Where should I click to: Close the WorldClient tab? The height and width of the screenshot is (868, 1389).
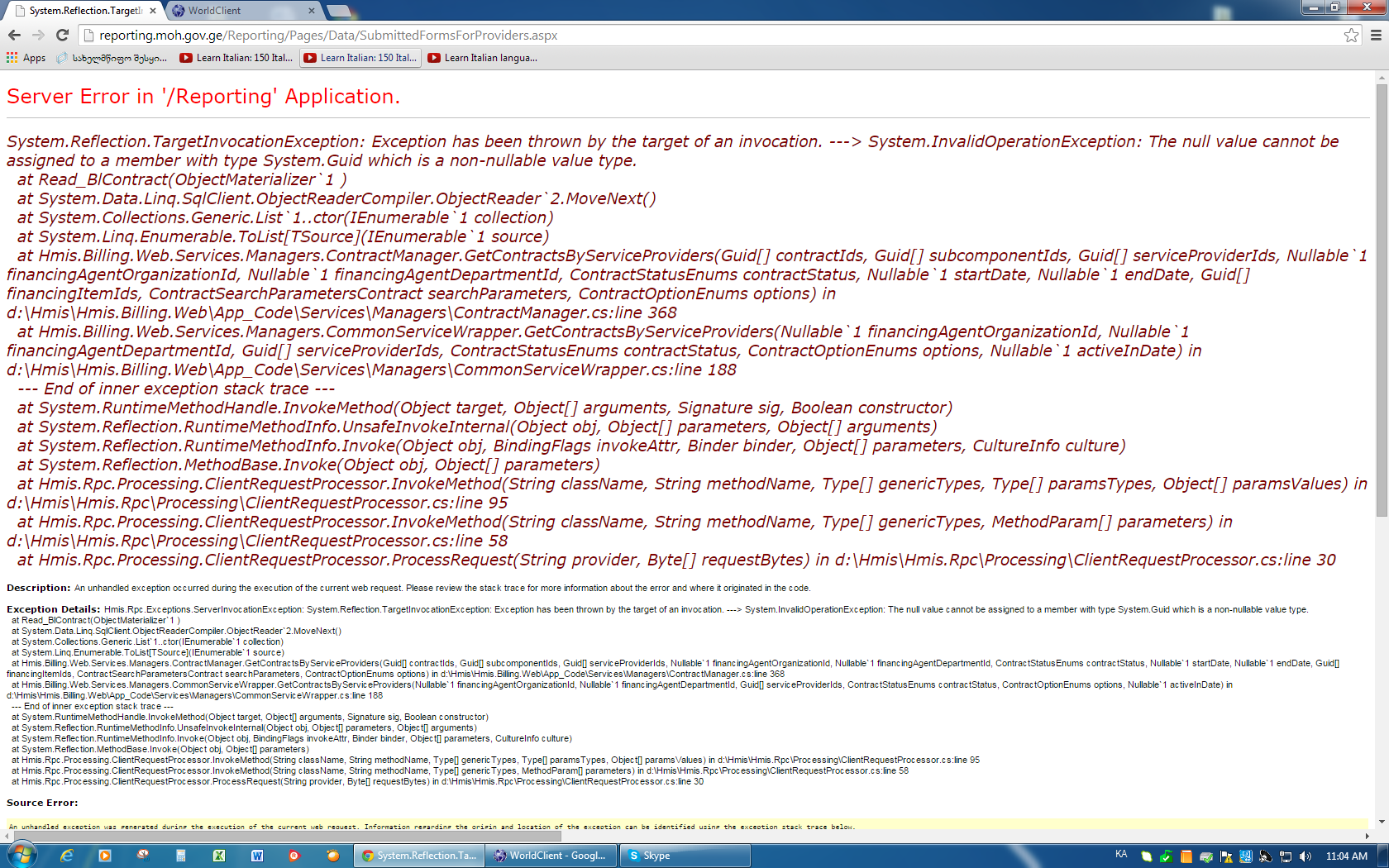[312, 11]
